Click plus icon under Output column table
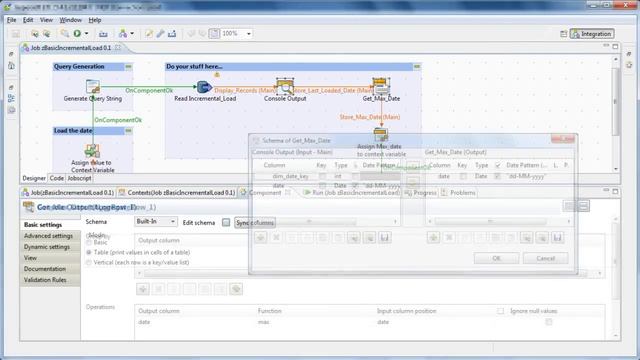The height and width of the screenshot is (360, 640). coord(143,289)
